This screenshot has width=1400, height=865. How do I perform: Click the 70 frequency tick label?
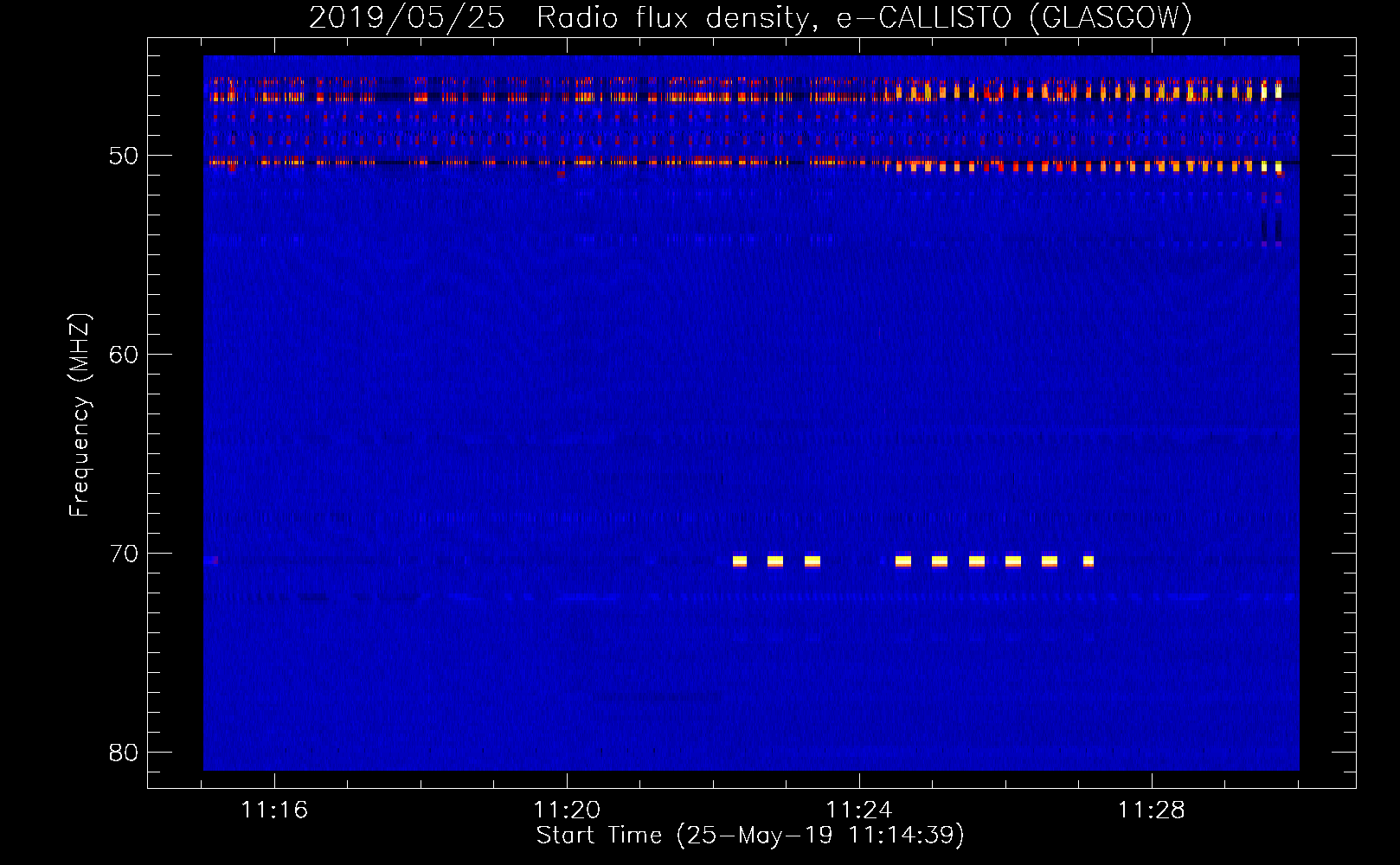click(x=124, y=554)
